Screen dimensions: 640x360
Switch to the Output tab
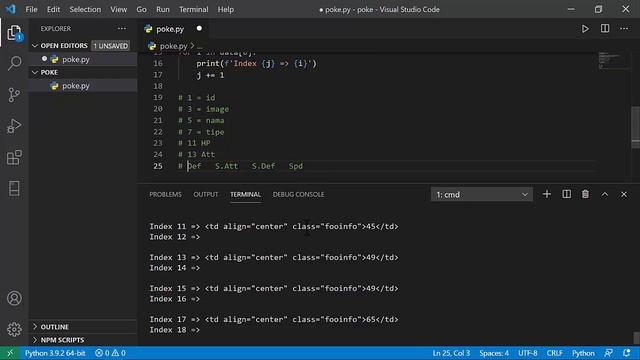coord(206,194)
